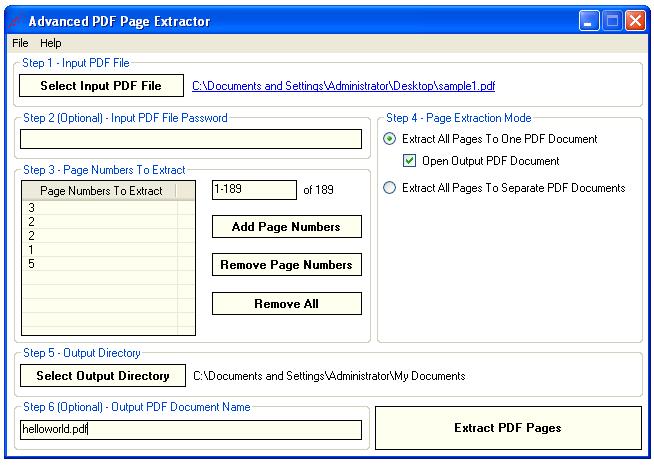
Task: Open the Help menu
Action: 50,43
